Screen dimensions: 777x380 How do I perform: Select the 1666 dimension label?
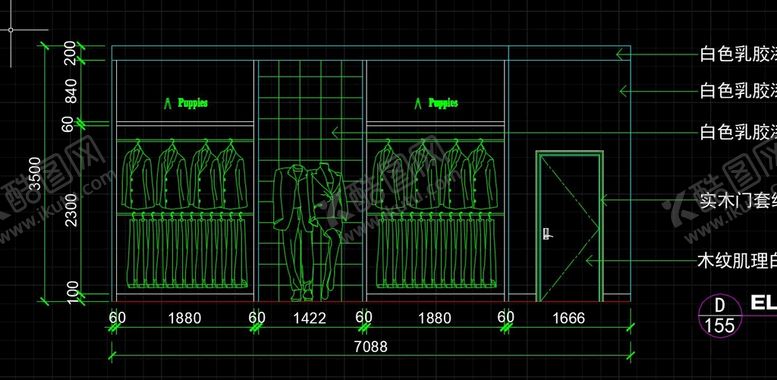[568, 318]
